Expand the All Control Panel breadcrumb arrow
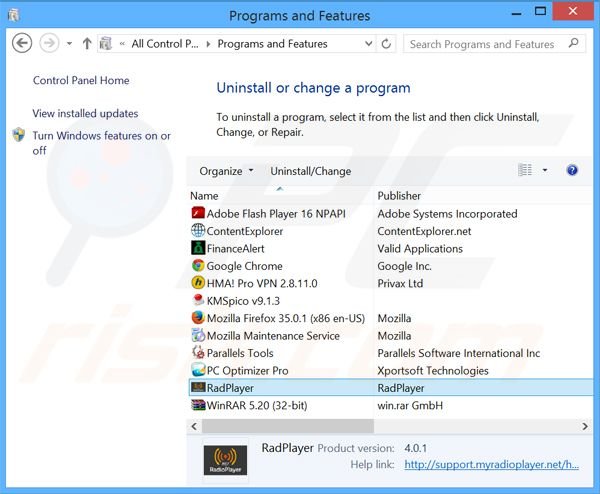The width and height of the screenshot is (600, 494). [x=208, y=44]
